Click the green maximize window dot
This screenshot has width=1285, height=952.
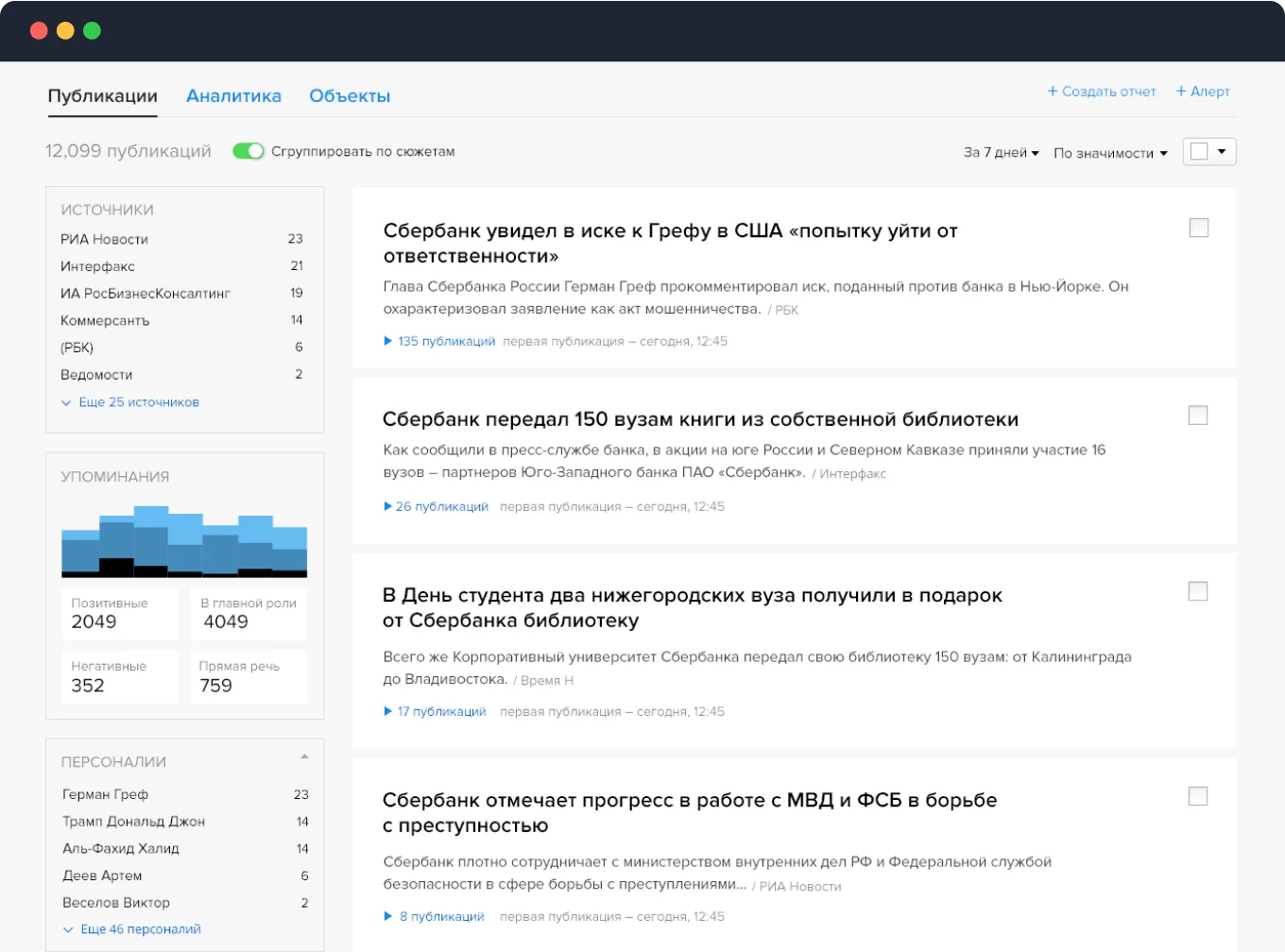(x=92, y=30)
